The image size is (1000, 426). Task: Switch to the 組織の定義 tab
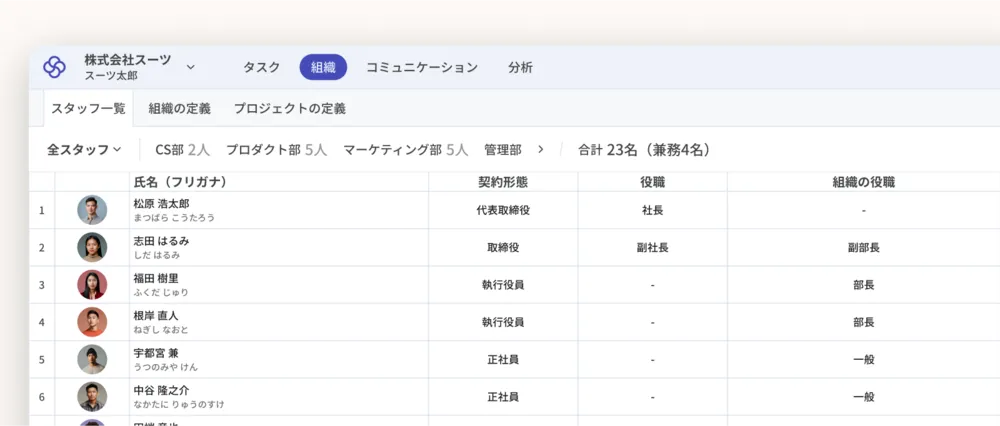tap(179, 108)
